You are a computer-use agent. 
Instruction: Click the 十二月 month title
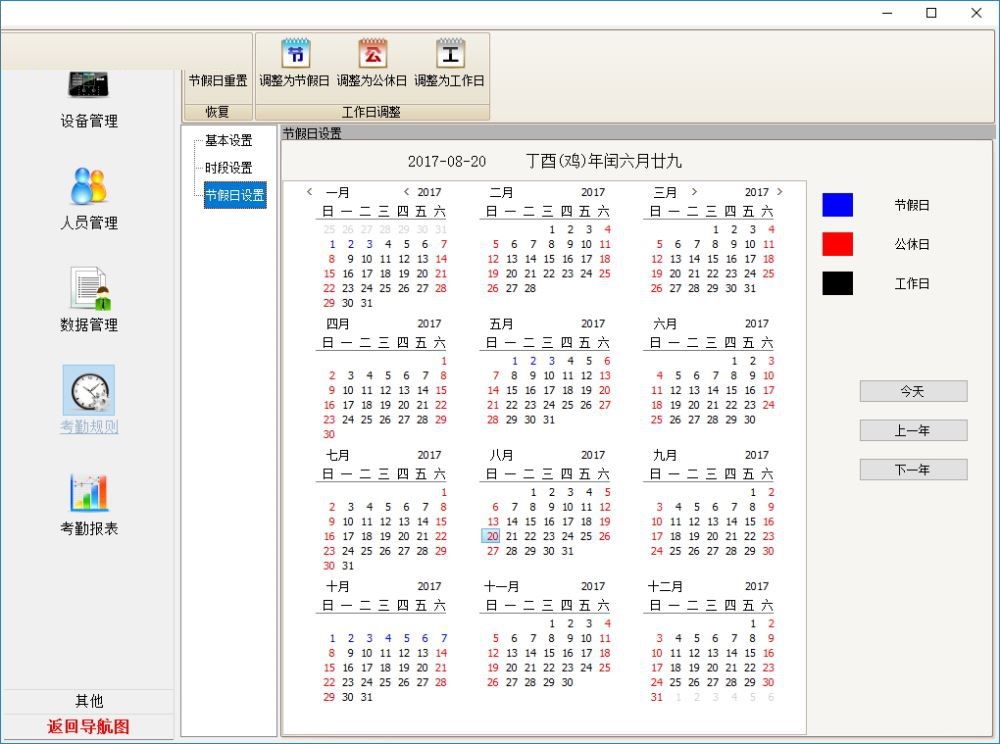(x=665, y=586)
